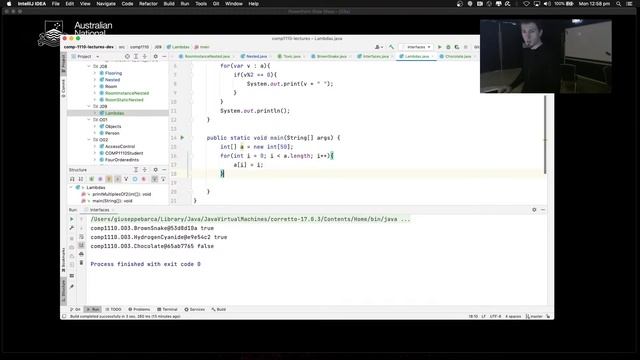This screenshot has height=360, width=640.
Task: Click the comp1110 breadcrumb
Action: pos(140,47)
